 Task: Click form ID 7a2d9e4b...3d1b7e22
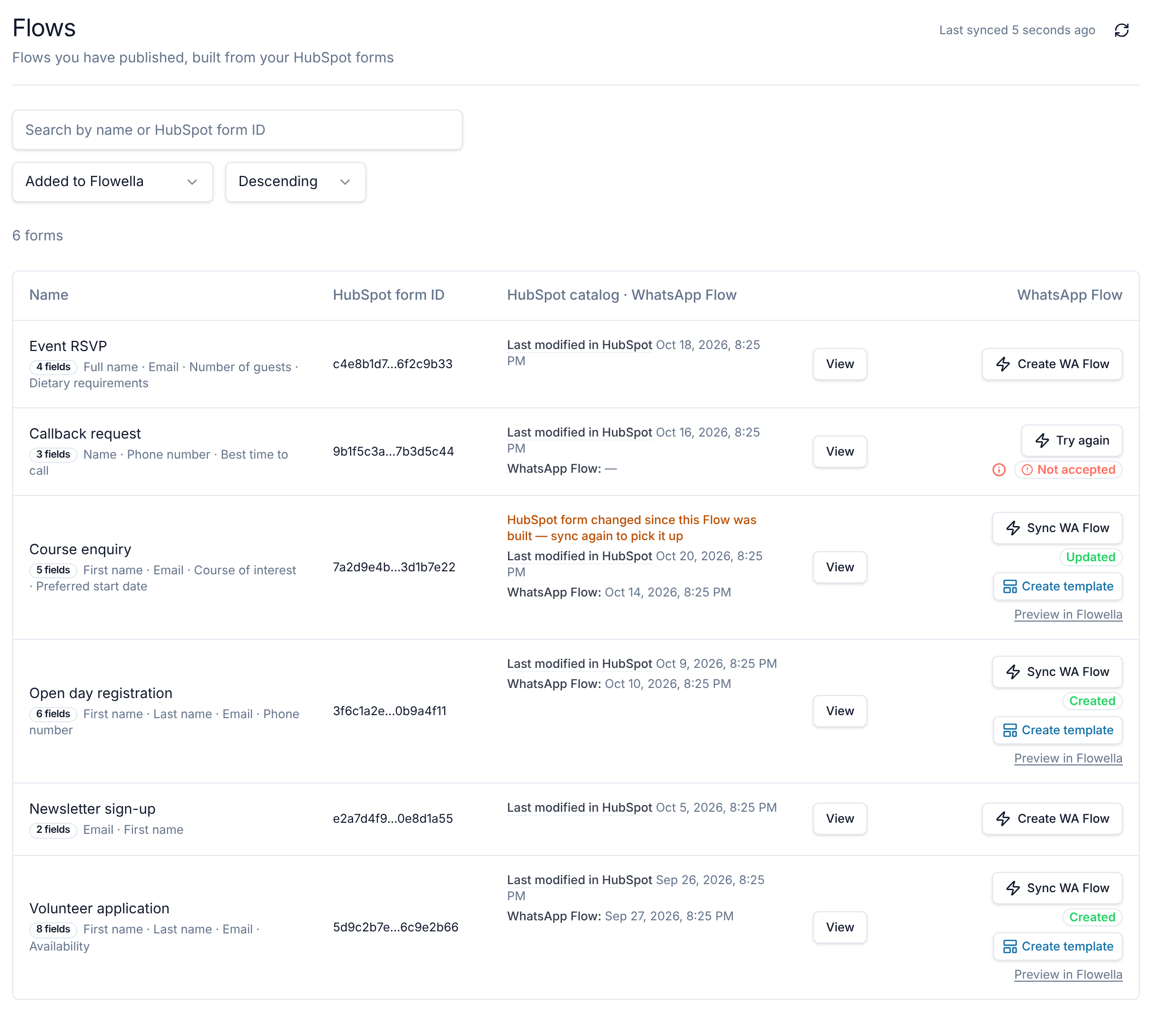click(394, 567)
